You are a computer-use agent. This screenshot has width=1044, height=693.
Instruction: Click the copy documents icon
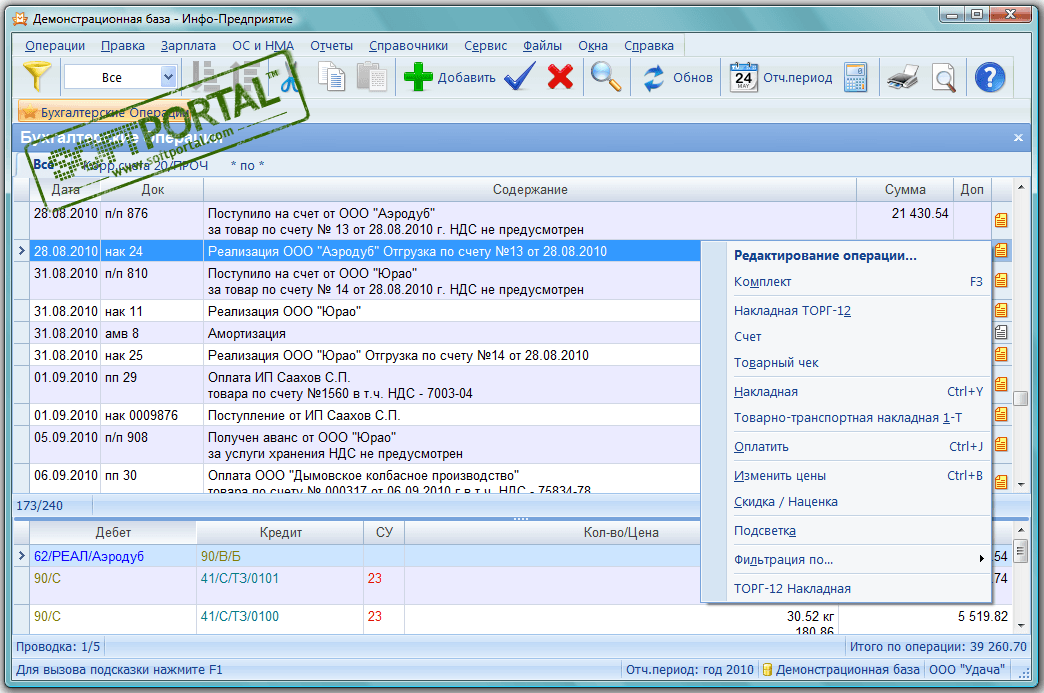click(332, 77)
